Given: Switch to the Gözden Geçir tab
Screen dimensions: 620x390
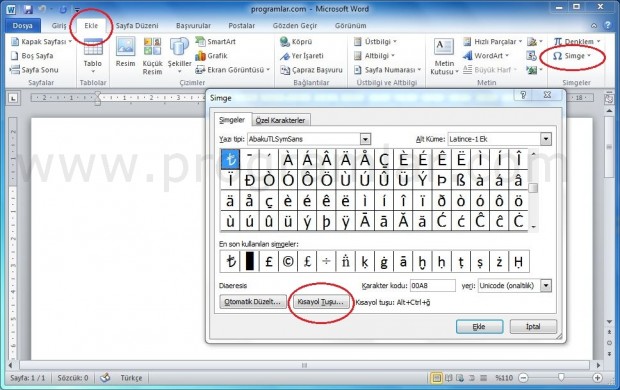Looking at the screenshot, I should click(295, 26).
